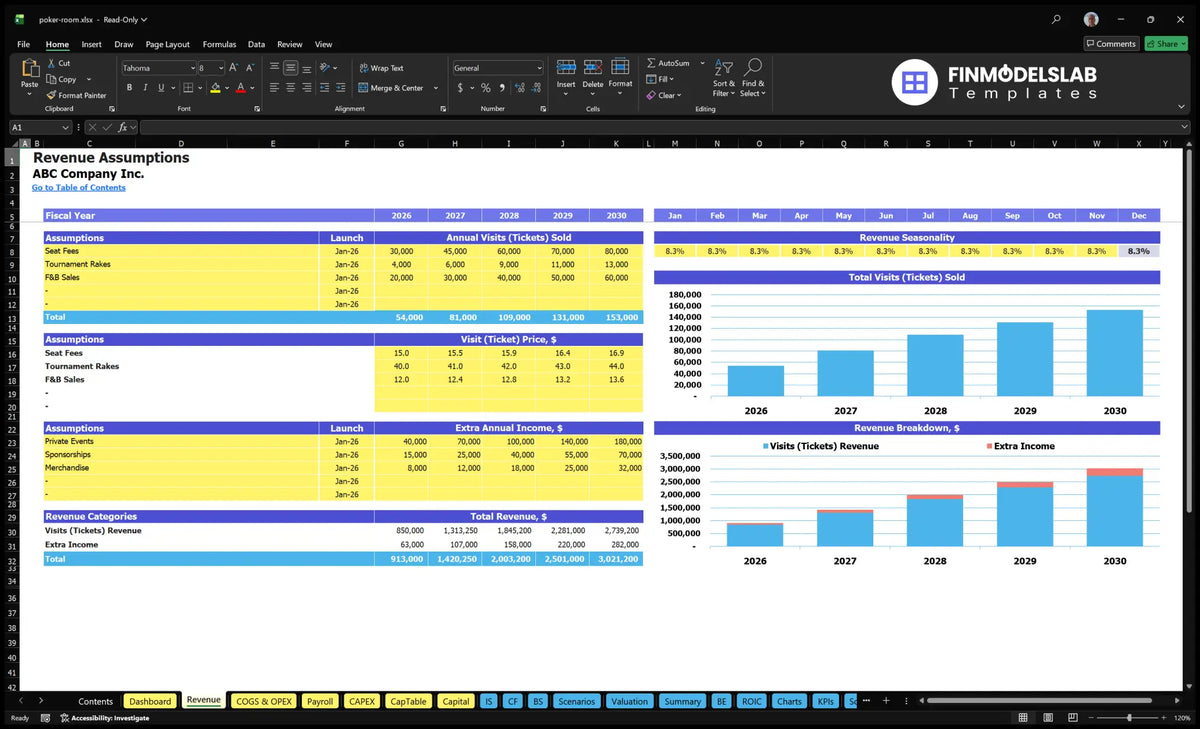Adjust the zoom slider handle
The height and width of the screenshot is (729, 1200).
[x=1130, y=718]
